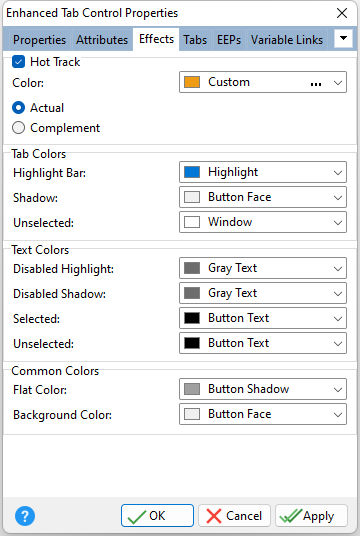Switch to the Properties tab
Image resolution: width=360 pixels, height=536 pixels.
[39, 40]
